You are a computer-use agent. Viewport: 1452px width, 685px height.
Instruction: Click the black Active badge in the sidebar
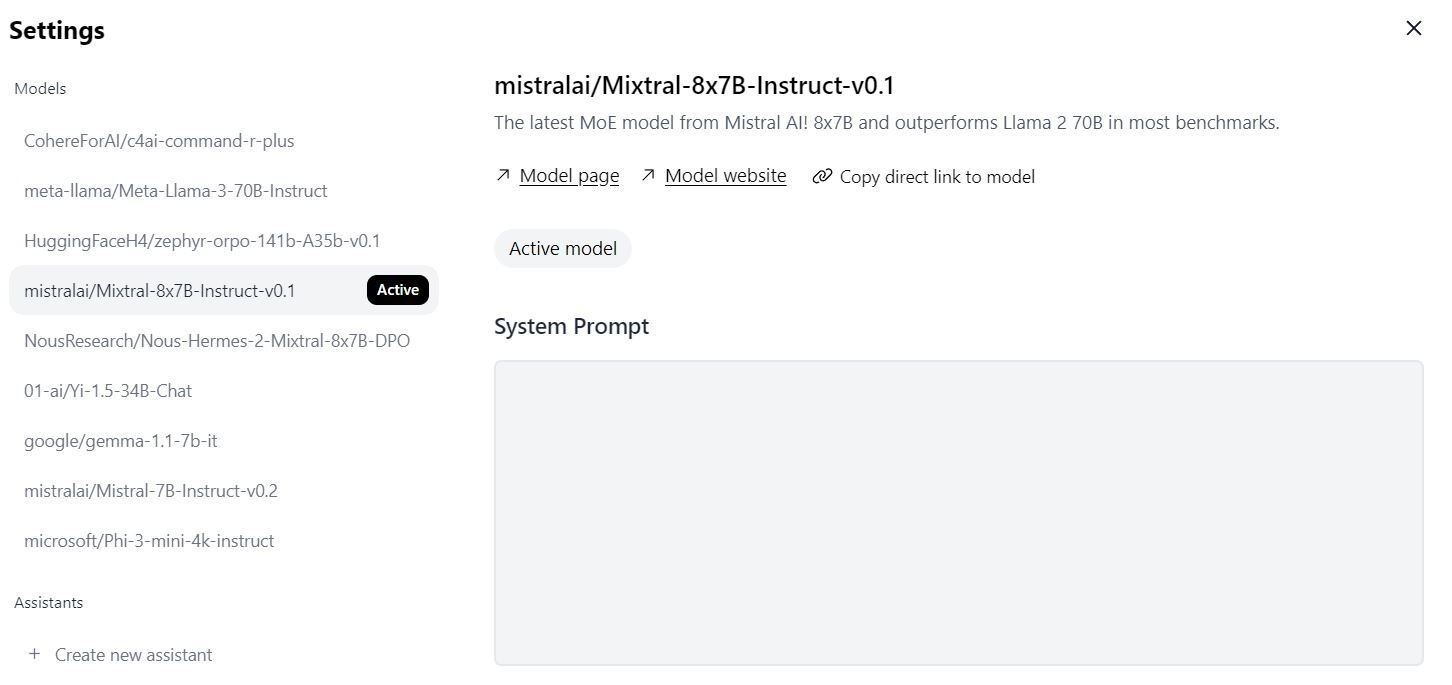tap(398, 290)
